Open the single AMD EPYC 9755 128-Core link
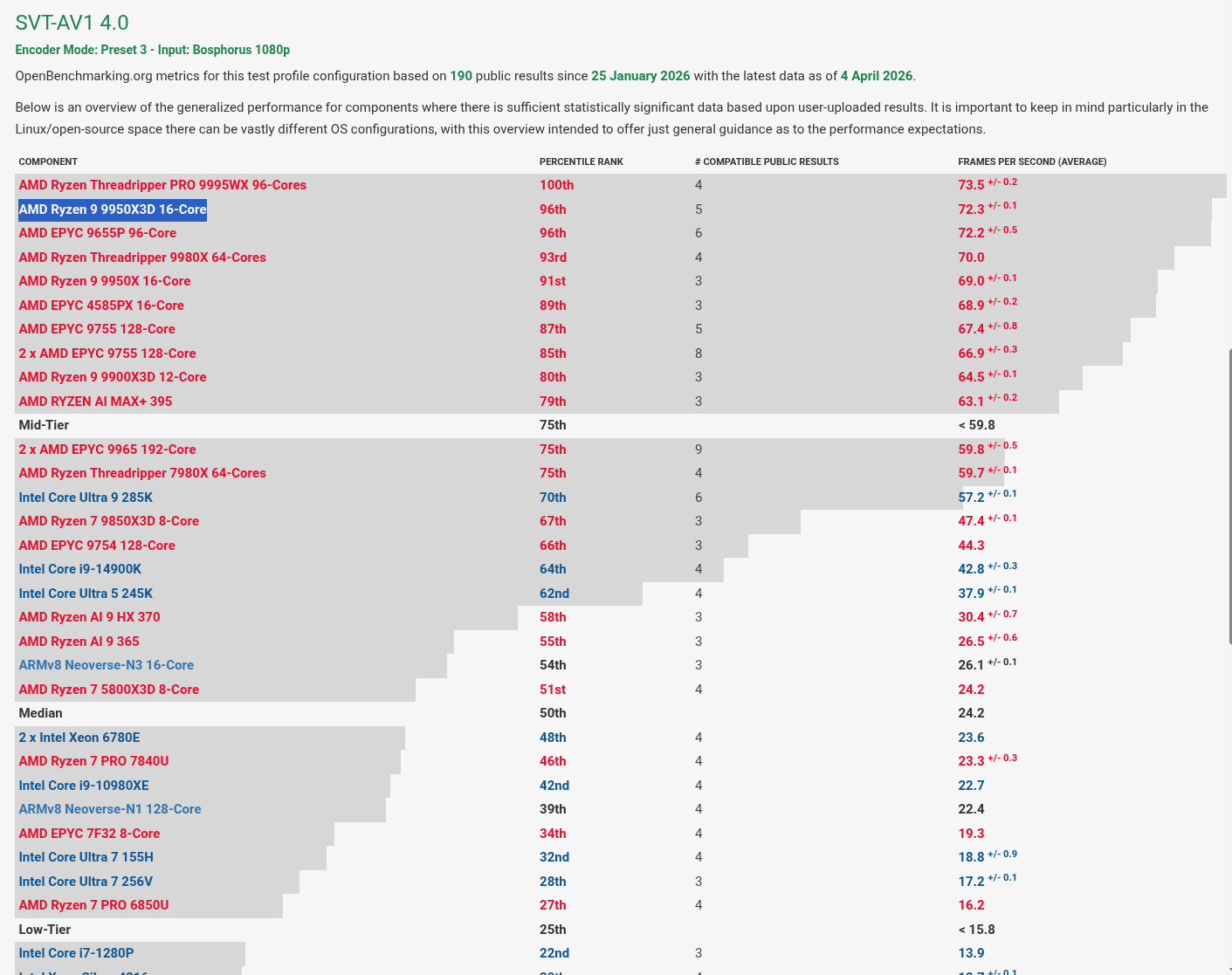Viewport: 1232px width, 975px height. [x=97, y=329]
